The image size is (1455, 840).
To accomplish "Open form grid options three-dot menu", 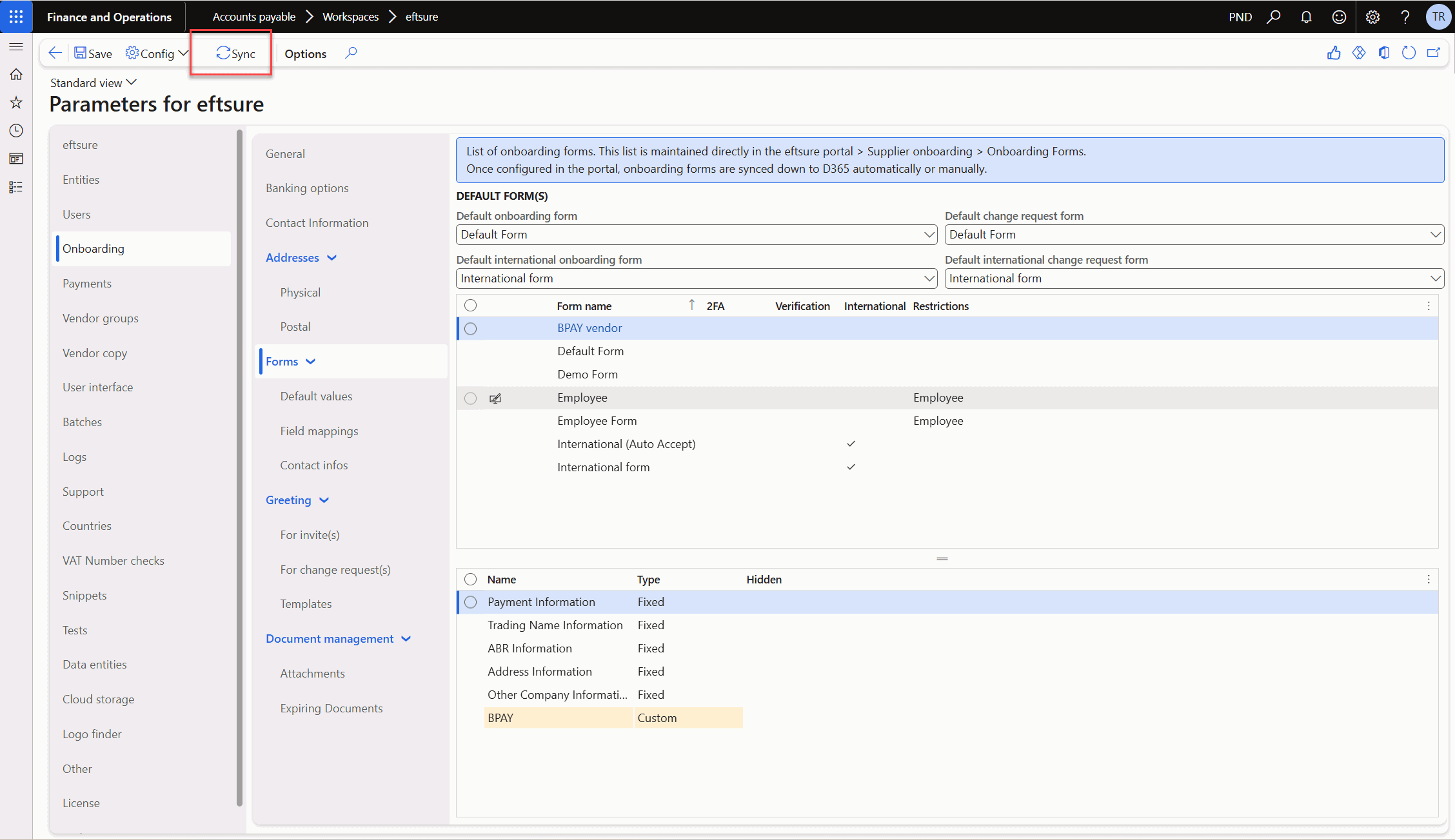I will [x=1429, y=306].
